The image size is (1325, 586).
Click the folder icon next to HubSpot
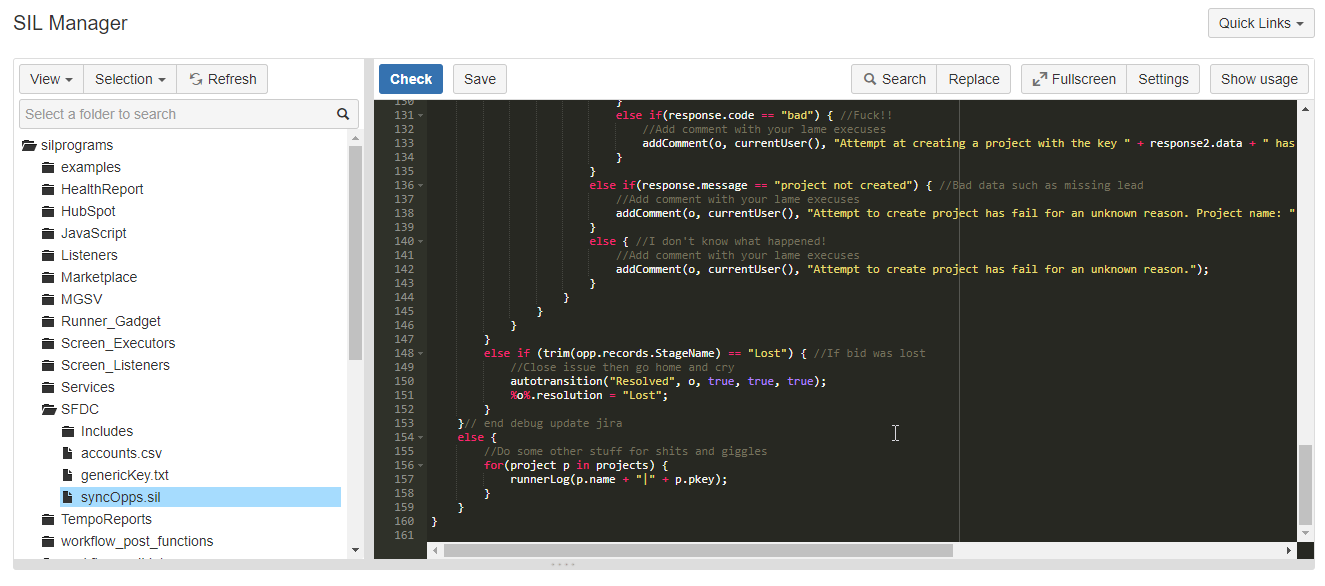(x=48, y=211)
